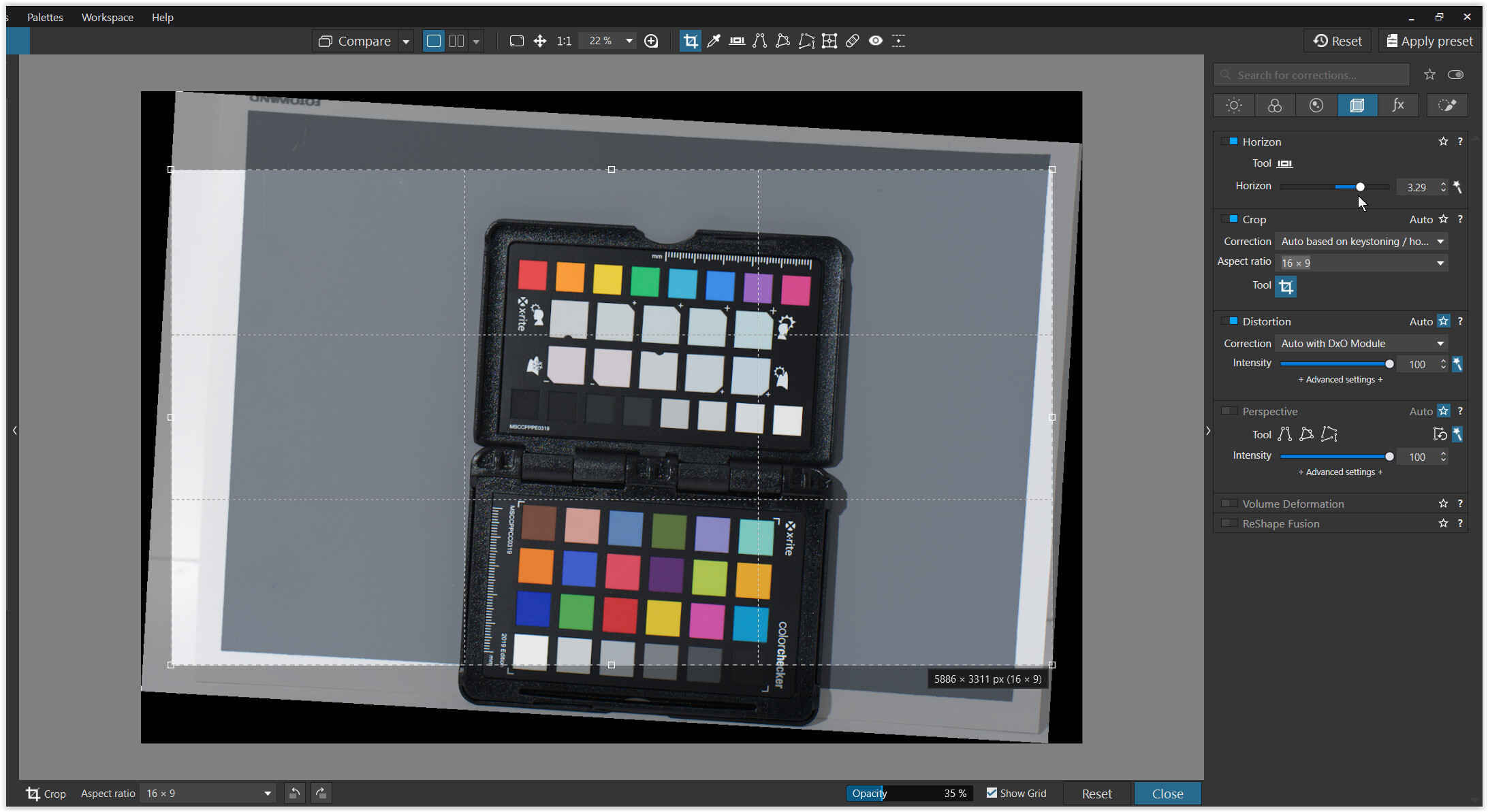Click the top Reset button
This screenshot has width=1488, height=812.
[x=1337, y=41]
